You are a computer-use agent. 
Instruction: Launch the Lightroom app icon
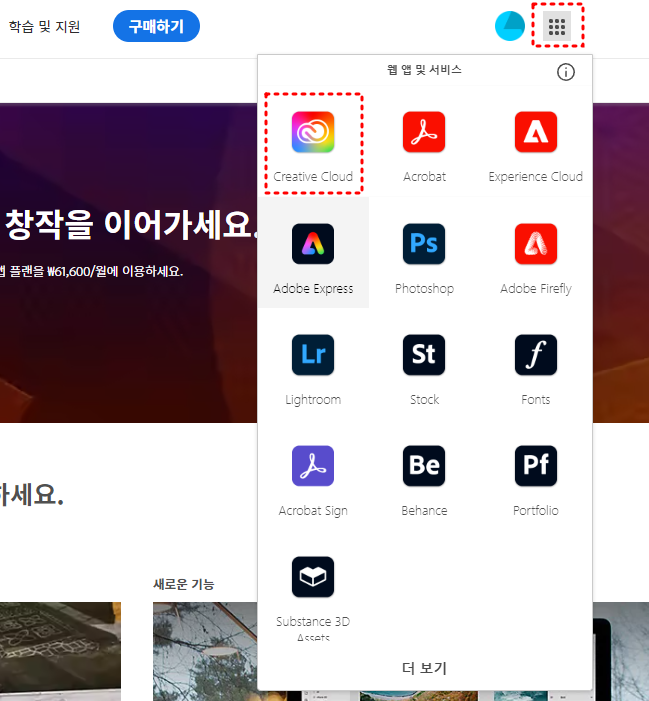pyautogui.click(x=313, y=355)
